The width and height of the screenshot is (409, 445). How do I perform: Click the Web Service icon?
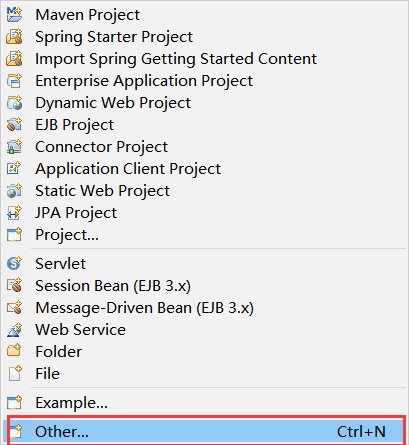(x=14, y=329)
